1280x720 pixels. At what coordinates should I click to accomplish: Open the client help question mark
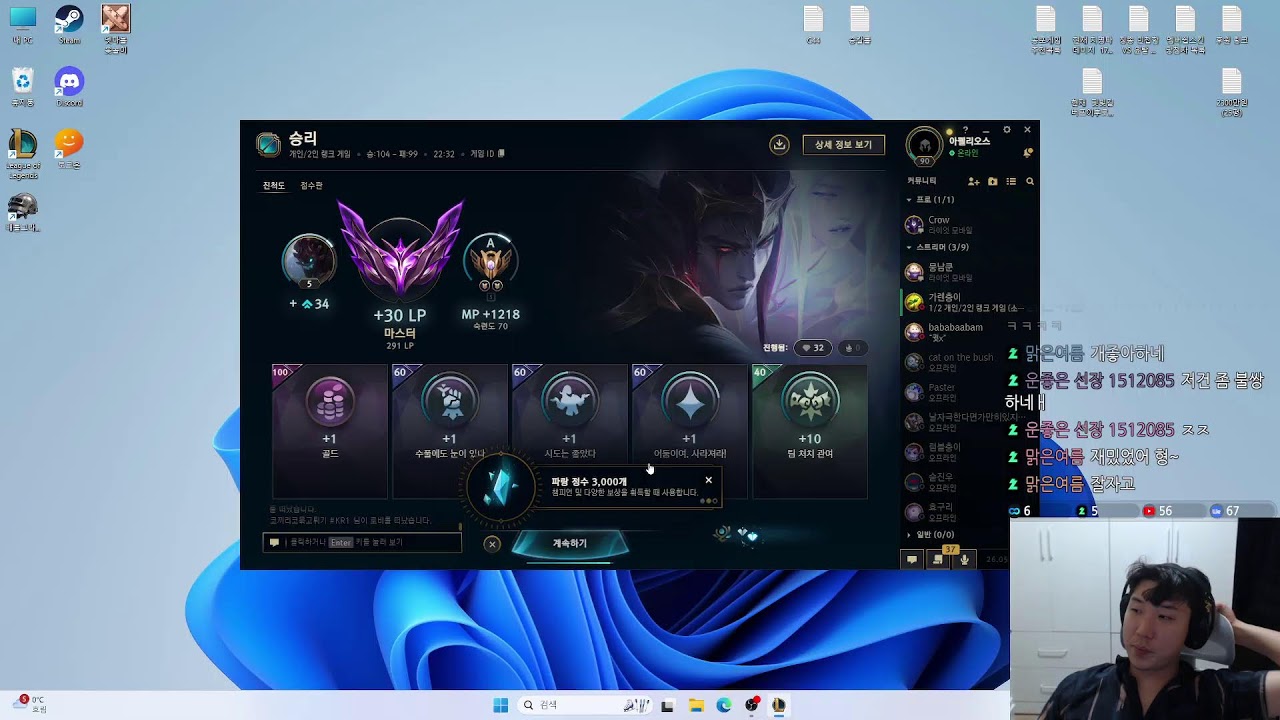tap(965, 130)
